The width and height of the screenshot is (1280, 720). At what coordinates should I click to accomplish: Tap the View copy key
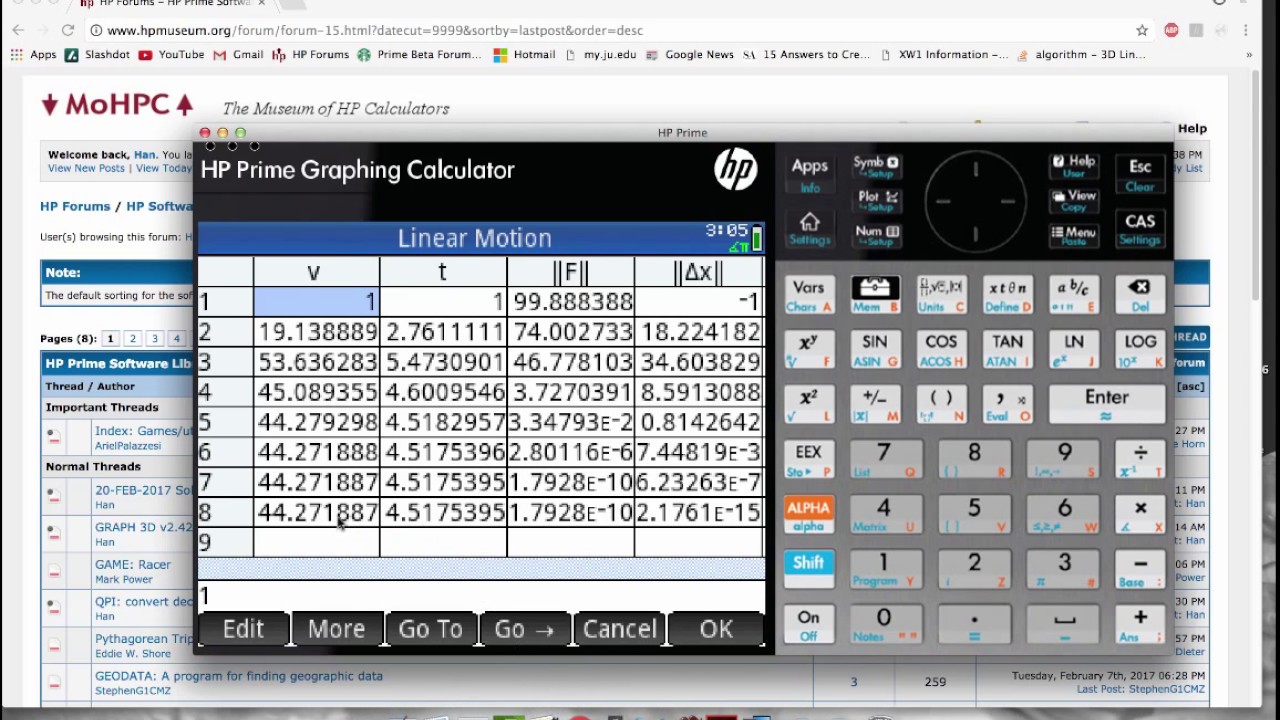1073,201
